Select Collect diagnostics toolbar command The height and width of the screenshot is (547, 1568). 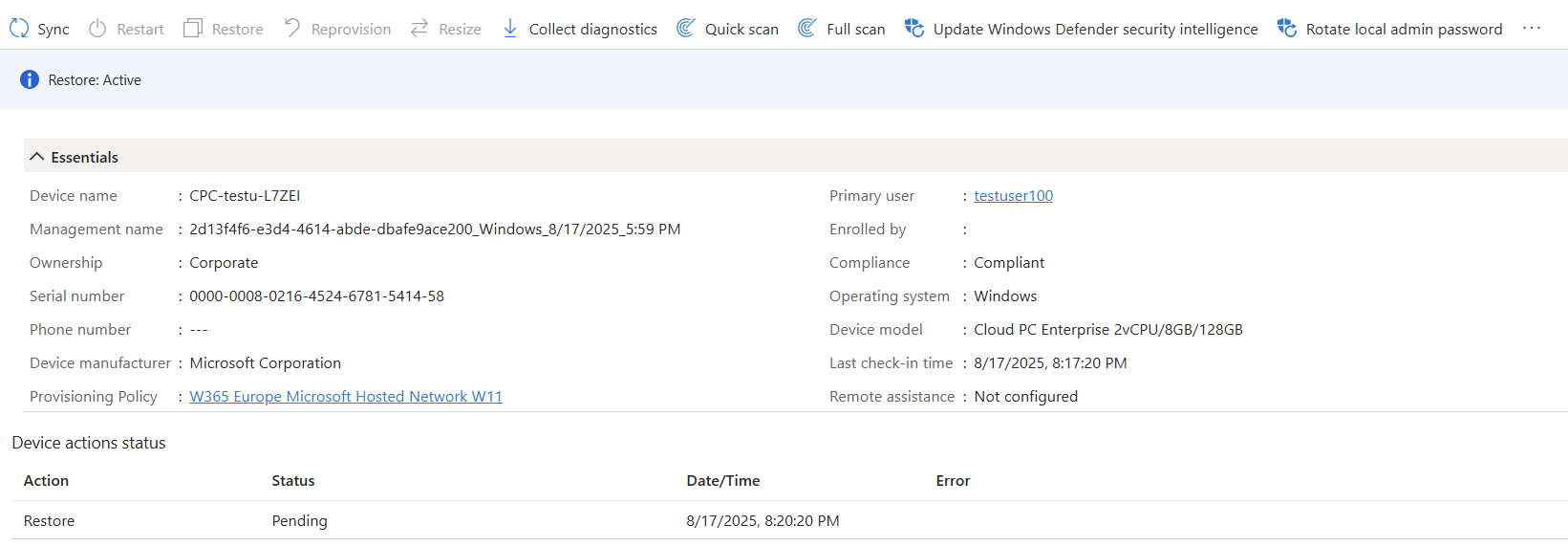[592, 30]
